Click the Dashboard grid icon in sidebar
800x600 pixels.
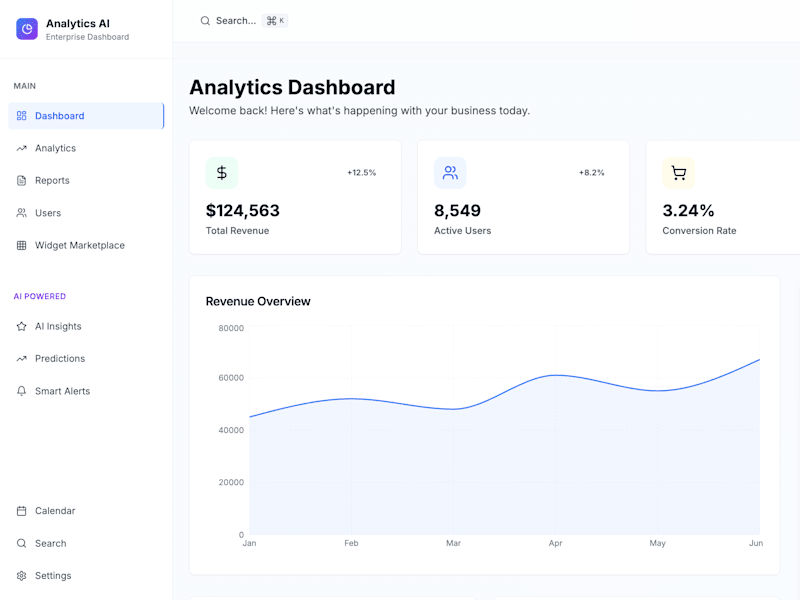[21, 116]
